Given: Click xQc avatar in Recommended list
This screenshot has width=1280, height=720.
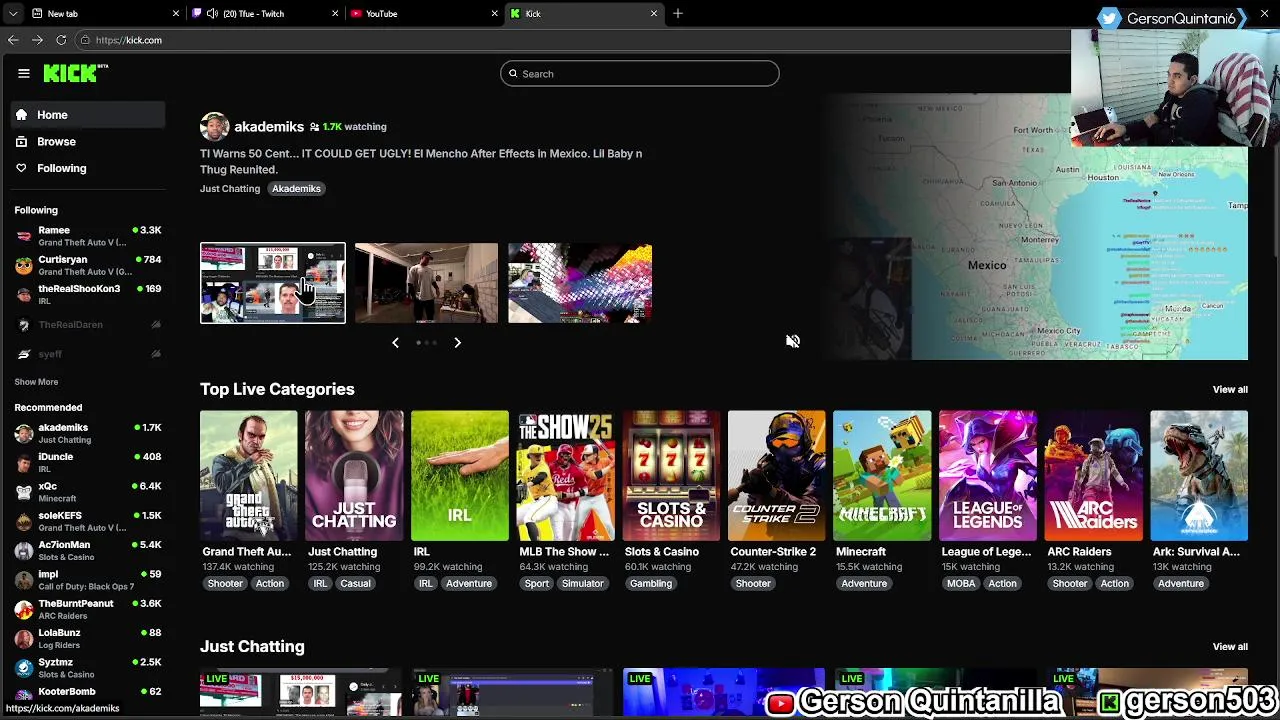Looking at the screenshot, I should pos(24,492).
